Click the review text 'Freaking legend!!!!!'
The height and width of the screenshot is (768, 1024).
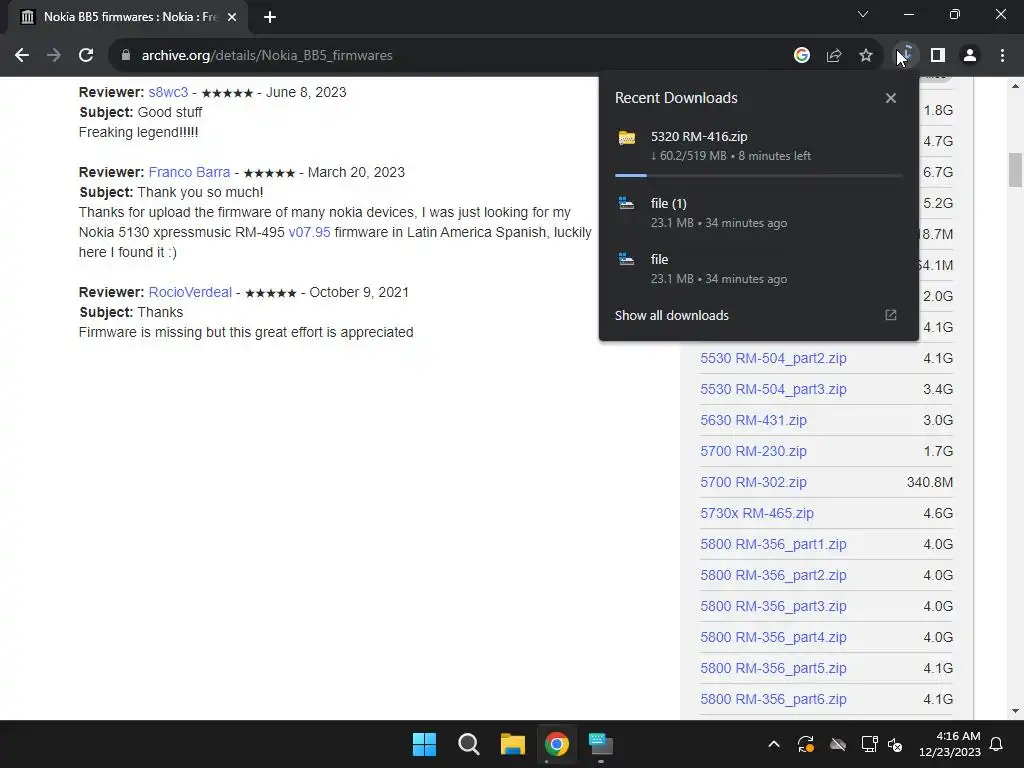click(x=138, y=133)
